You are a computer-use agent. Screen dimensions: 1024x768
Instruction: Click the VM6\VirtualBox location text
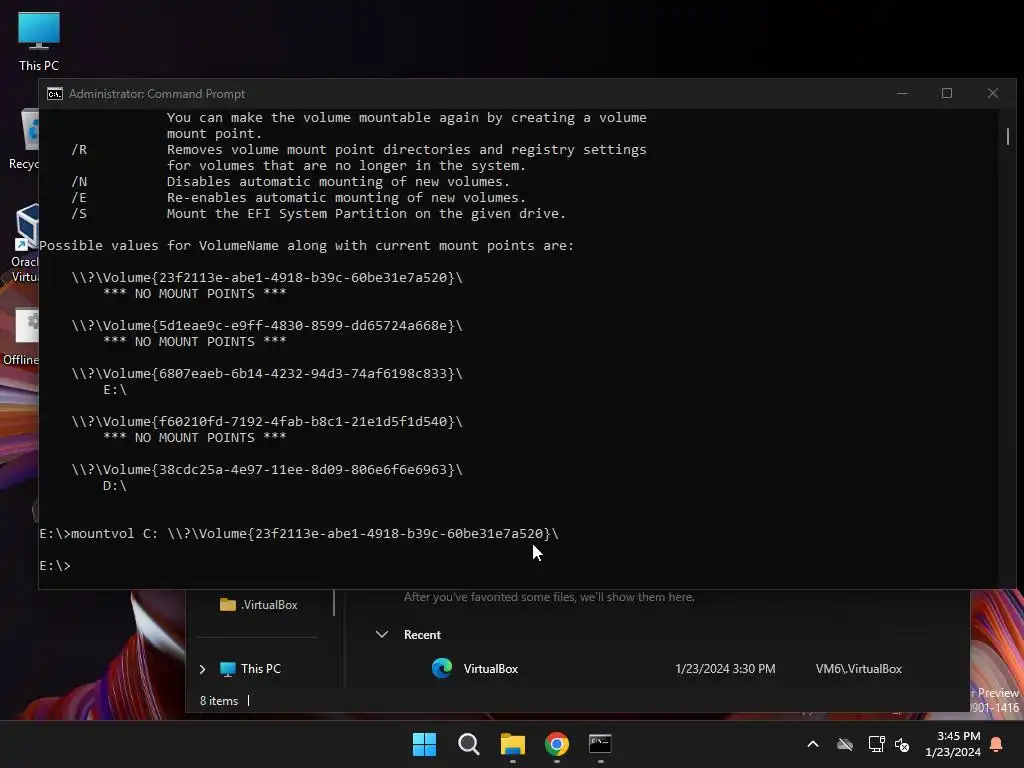(858, 669)
